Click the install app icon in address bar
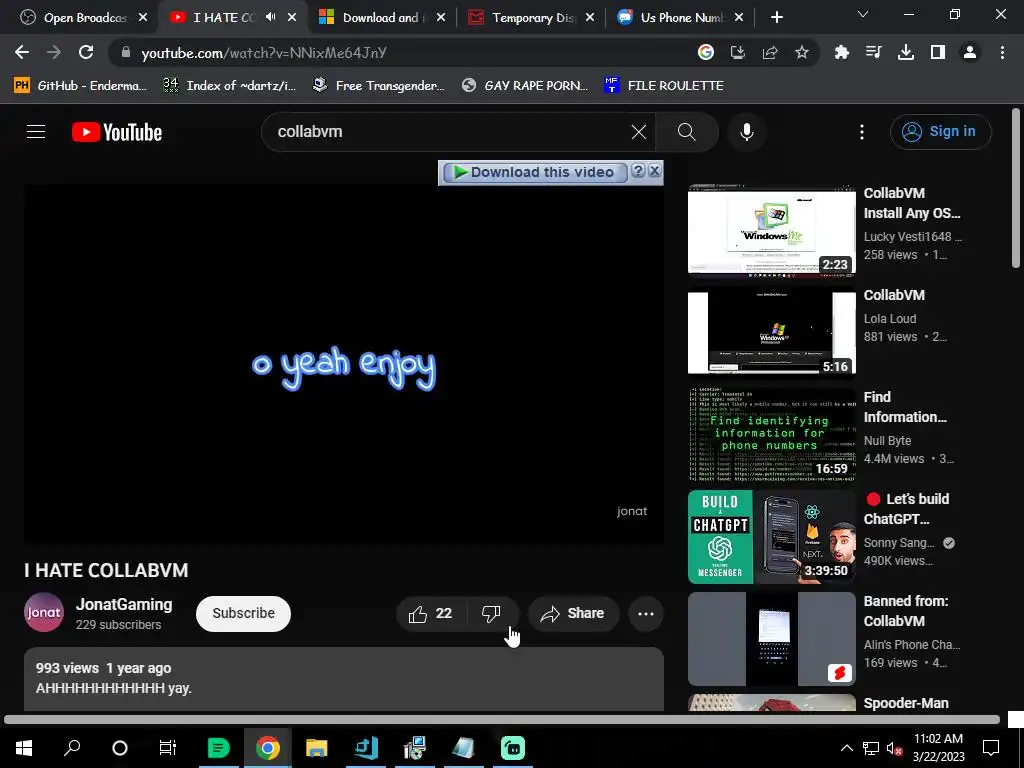The image size is (1024, 768). (737, 52)
